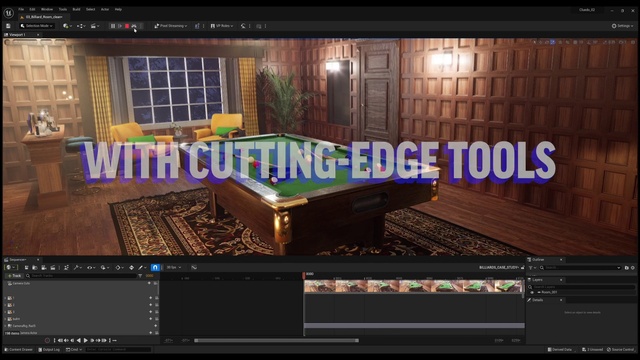Click the plus icon on CameraRig_Rail5 row
Image resolution: width=640 pixels, height=360 pixels.
[x=156, y=326]
